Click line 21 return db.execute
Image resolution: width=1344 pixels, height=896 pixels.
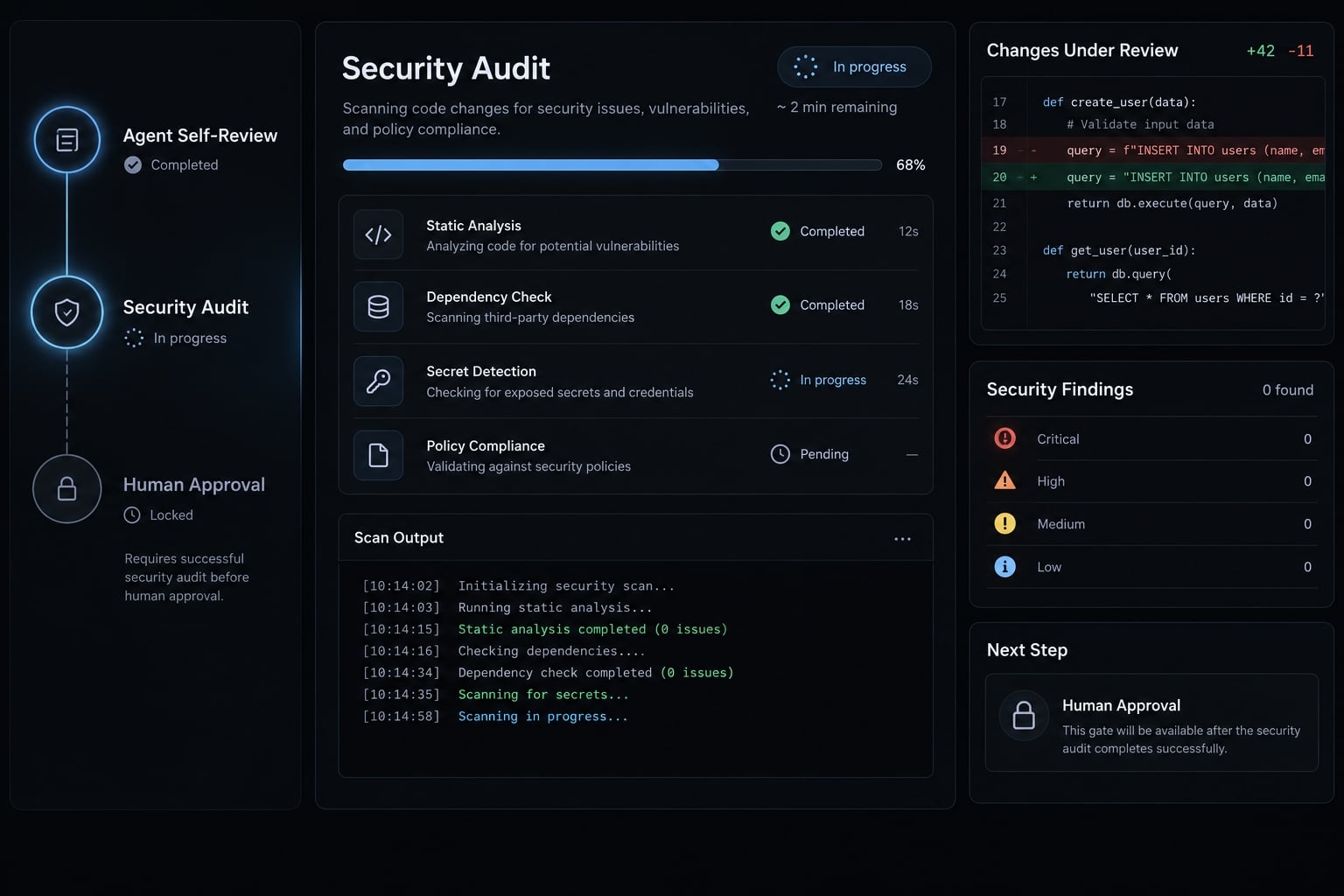tap(1172, 203)
